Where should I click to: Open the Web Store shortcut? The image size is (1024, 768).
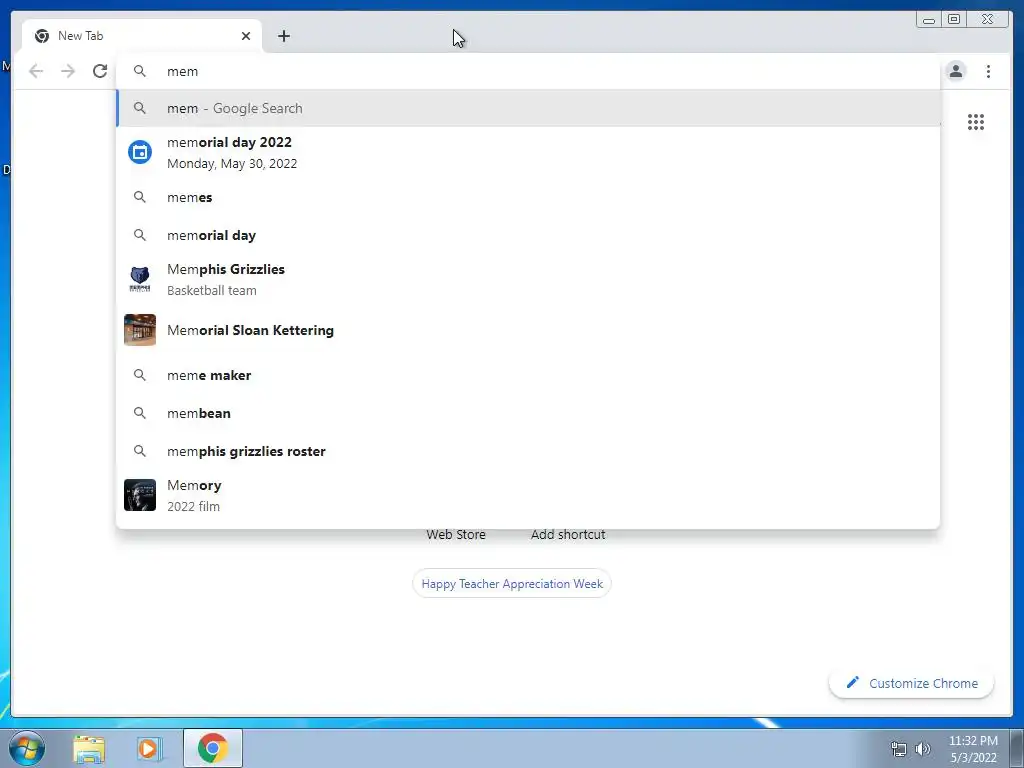coord(456,534)
